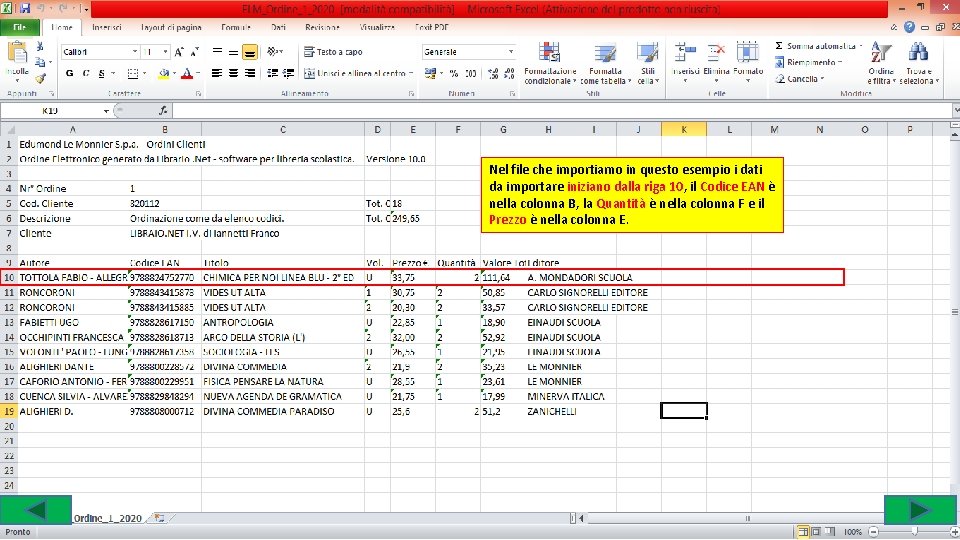Click the Elimina cells icon

click(x=716, y=53)
